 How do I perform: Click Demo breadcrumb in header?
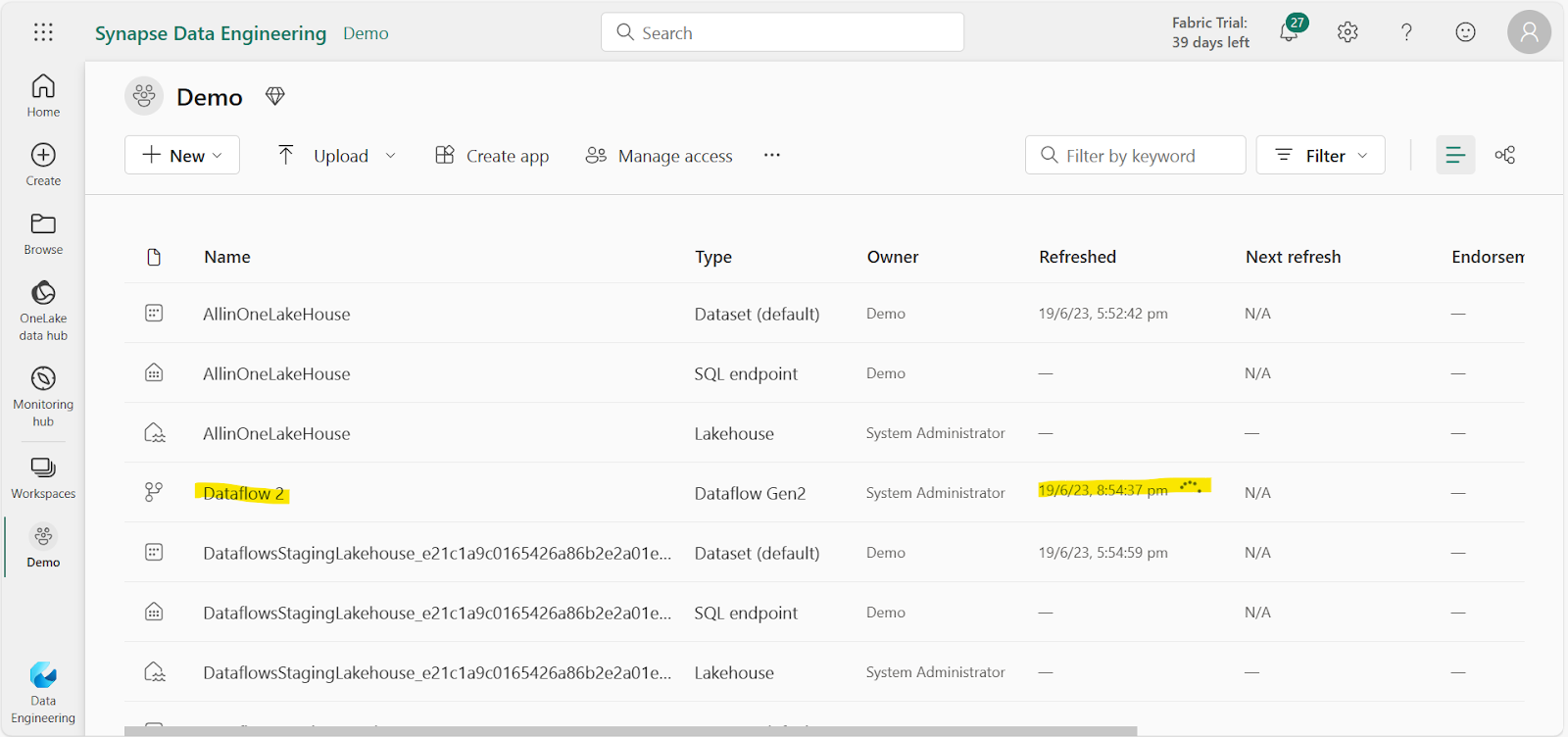[x=366, y=33]
